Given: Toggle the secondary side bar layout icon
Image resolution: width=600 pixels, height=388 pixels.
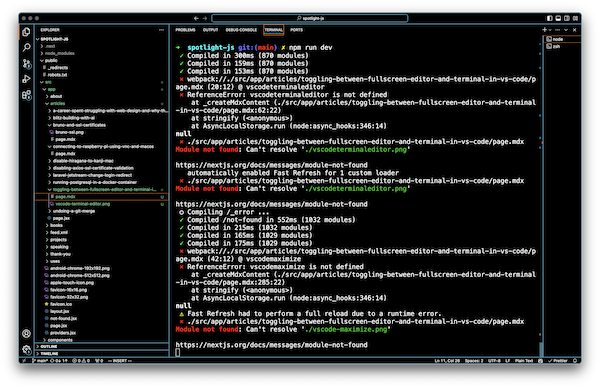Looking at the screenshot, I should 567,18.
